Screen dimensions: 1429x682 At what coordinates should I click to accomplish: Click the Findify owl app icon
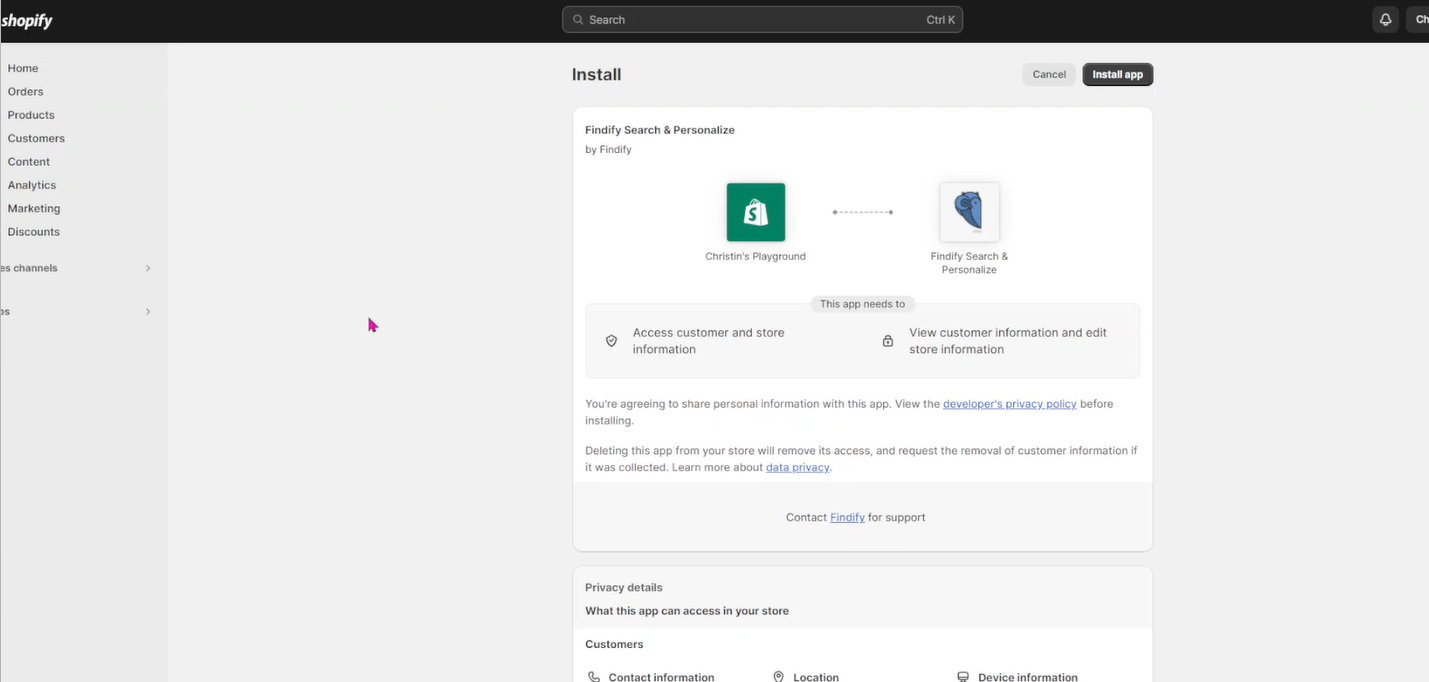click(969, 212)
